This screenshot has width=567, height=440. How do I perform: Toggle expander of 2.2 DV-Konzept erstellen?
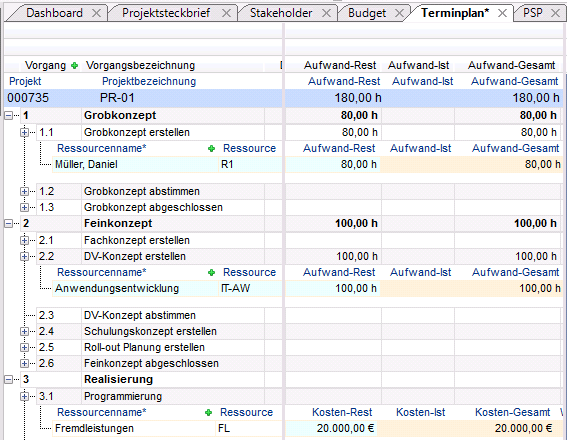pos(24,257)
